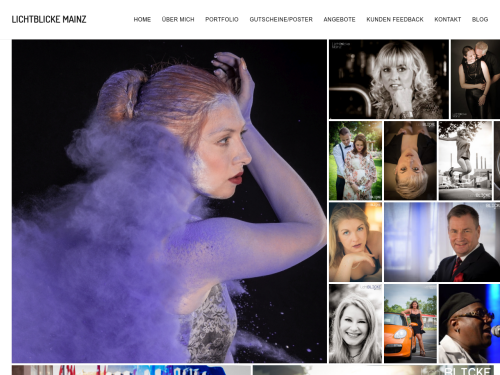
Task: Click the LICHTBLICKE MAINZ site logo
Action: point(49,19)
